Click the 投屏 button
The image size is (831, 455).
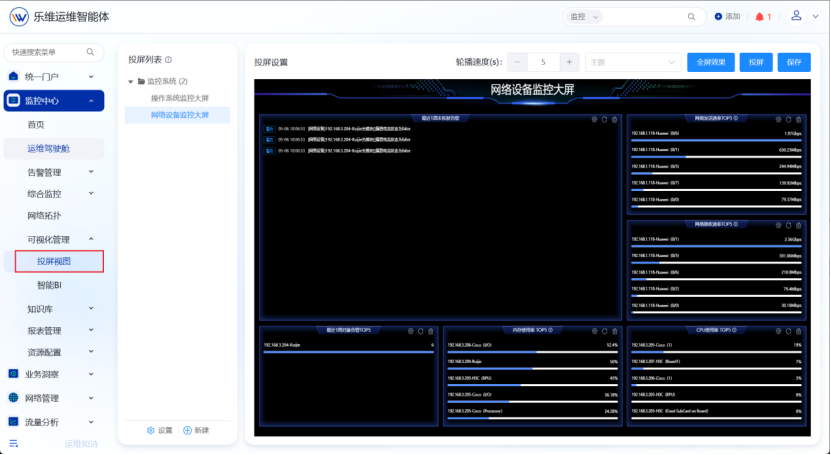(x=756, y=62)
